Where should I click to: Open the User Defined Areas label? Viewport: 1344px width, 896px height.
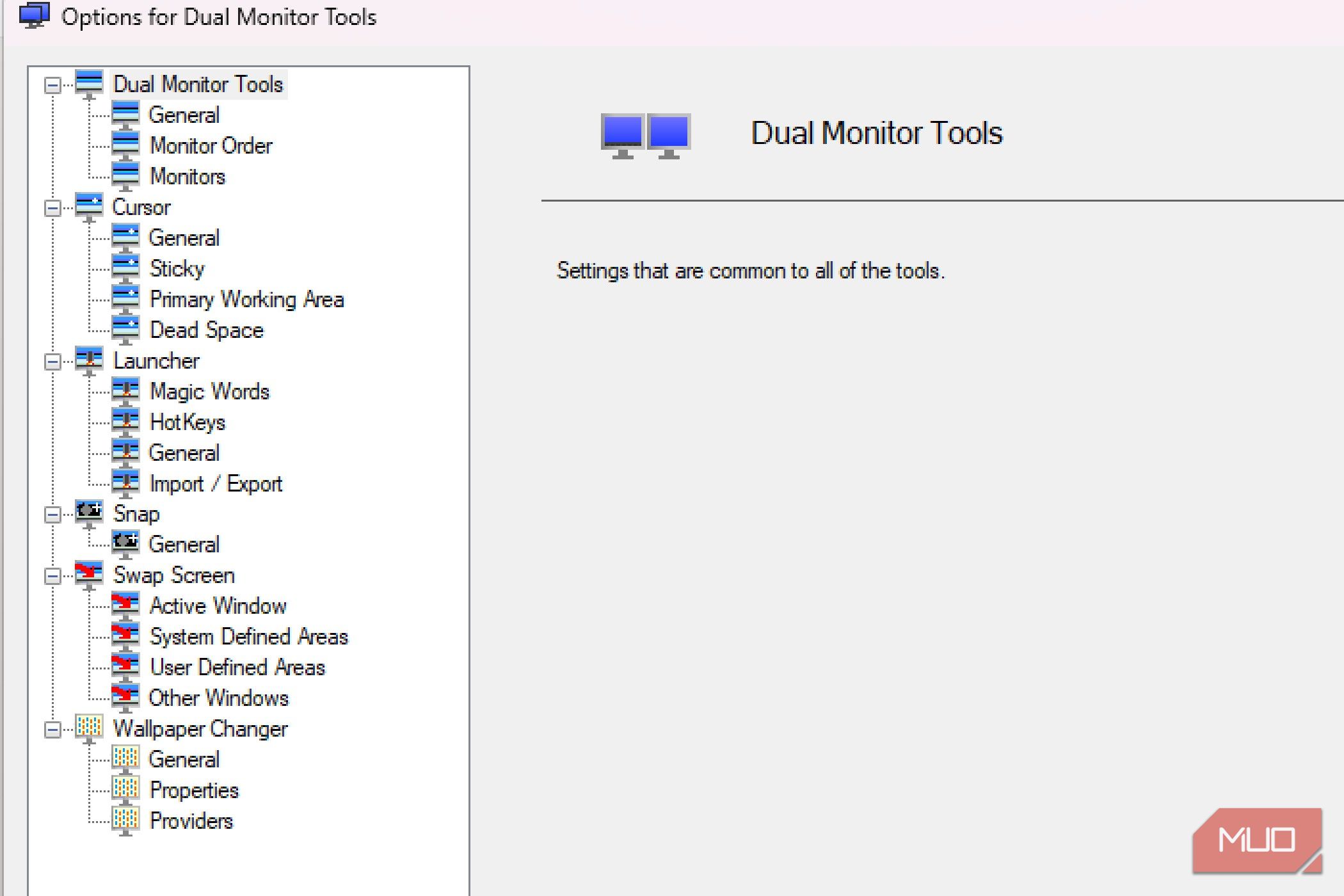pyautogui.click(x=237, y=668)
